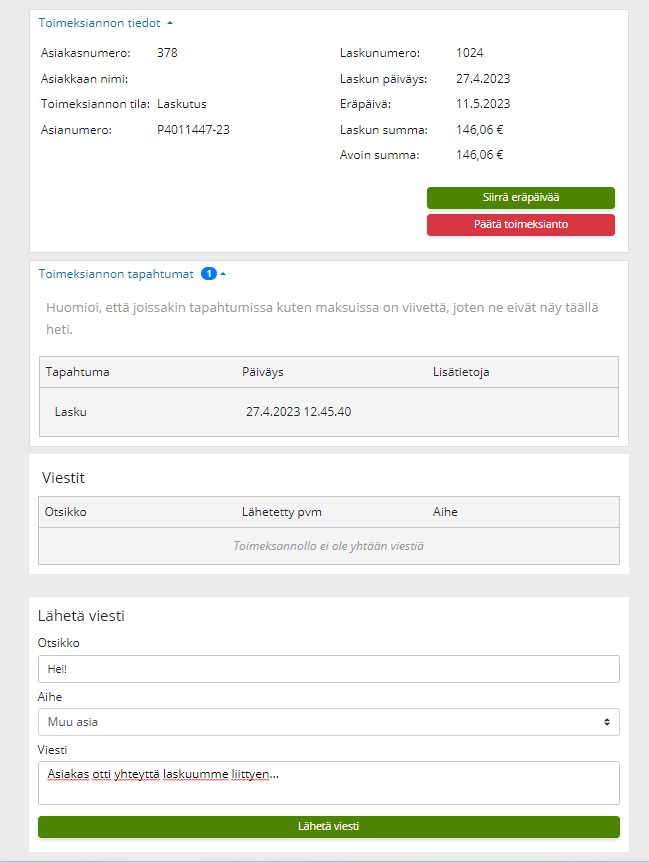Send the message with Lähetä viesti
649x863 pixels.
(328, 826)
